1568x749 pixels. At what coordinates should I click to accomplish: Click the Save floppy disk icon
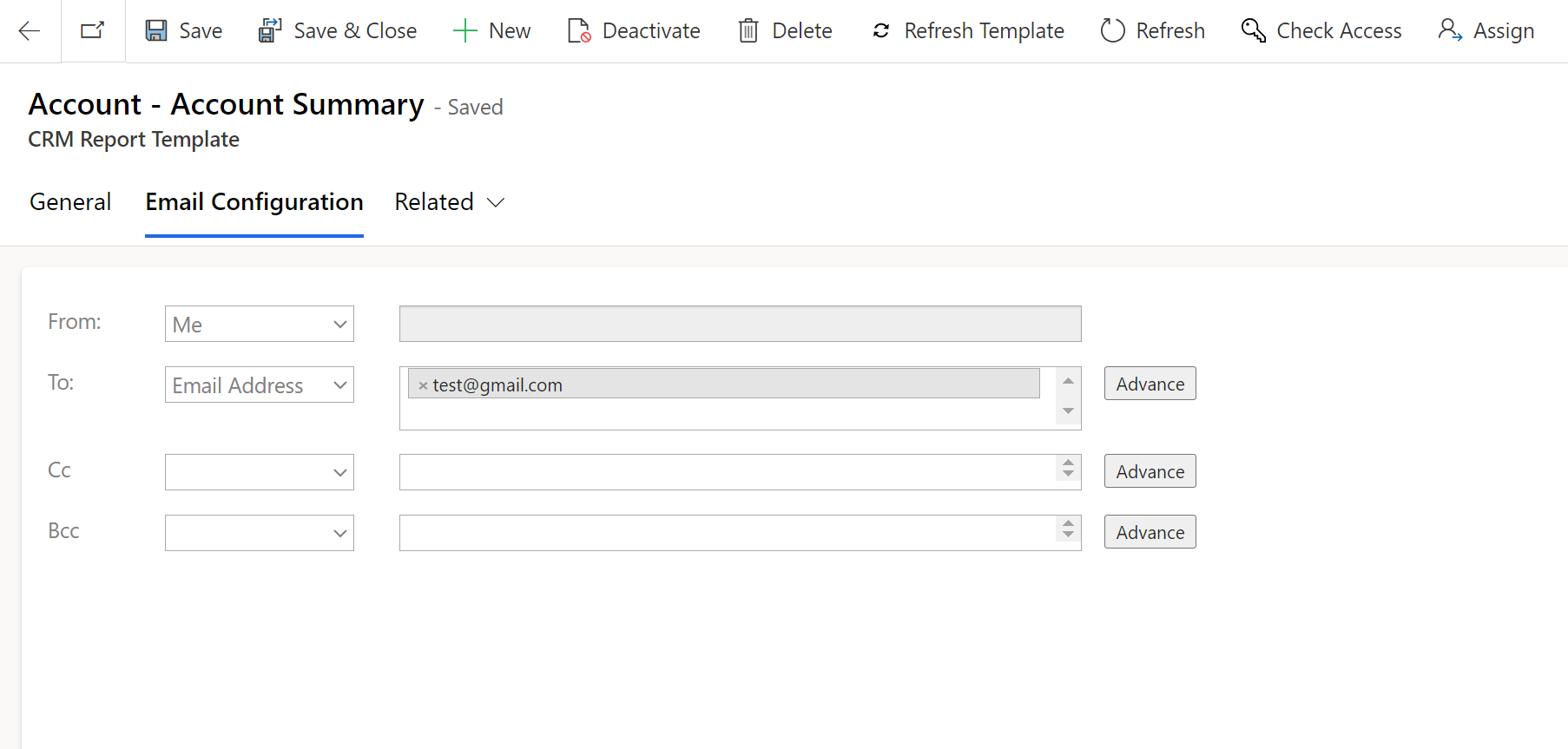coord(156,31)
